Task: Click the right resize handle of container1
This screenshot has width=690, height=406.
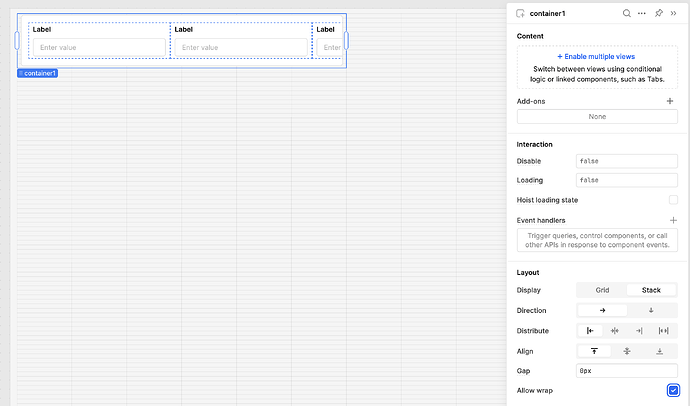Action: (346, 40)
